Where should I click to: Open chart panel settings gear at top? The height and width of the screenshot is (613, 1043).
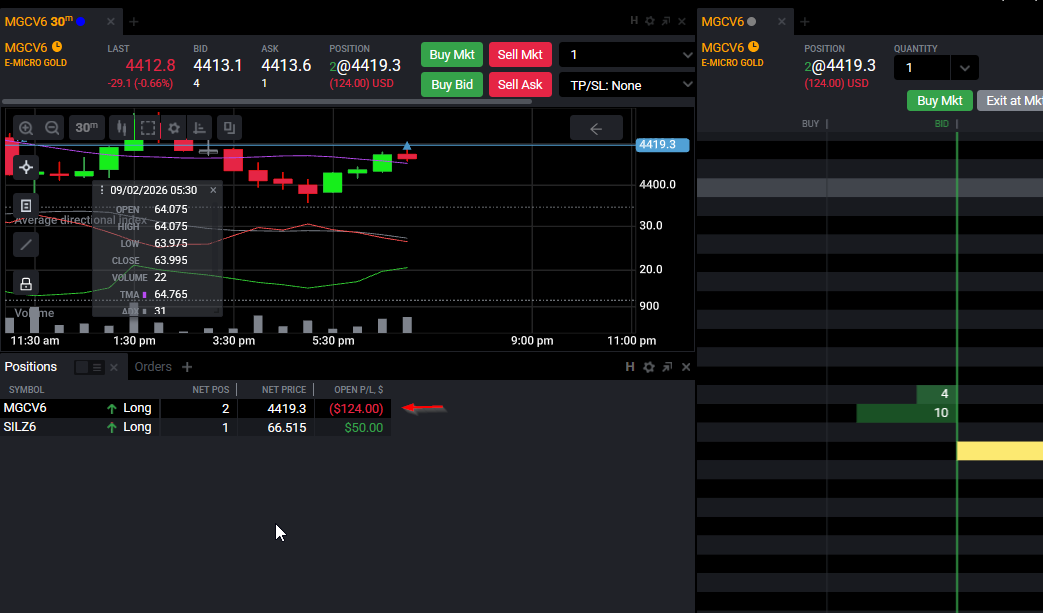click(x=650, y=21)
